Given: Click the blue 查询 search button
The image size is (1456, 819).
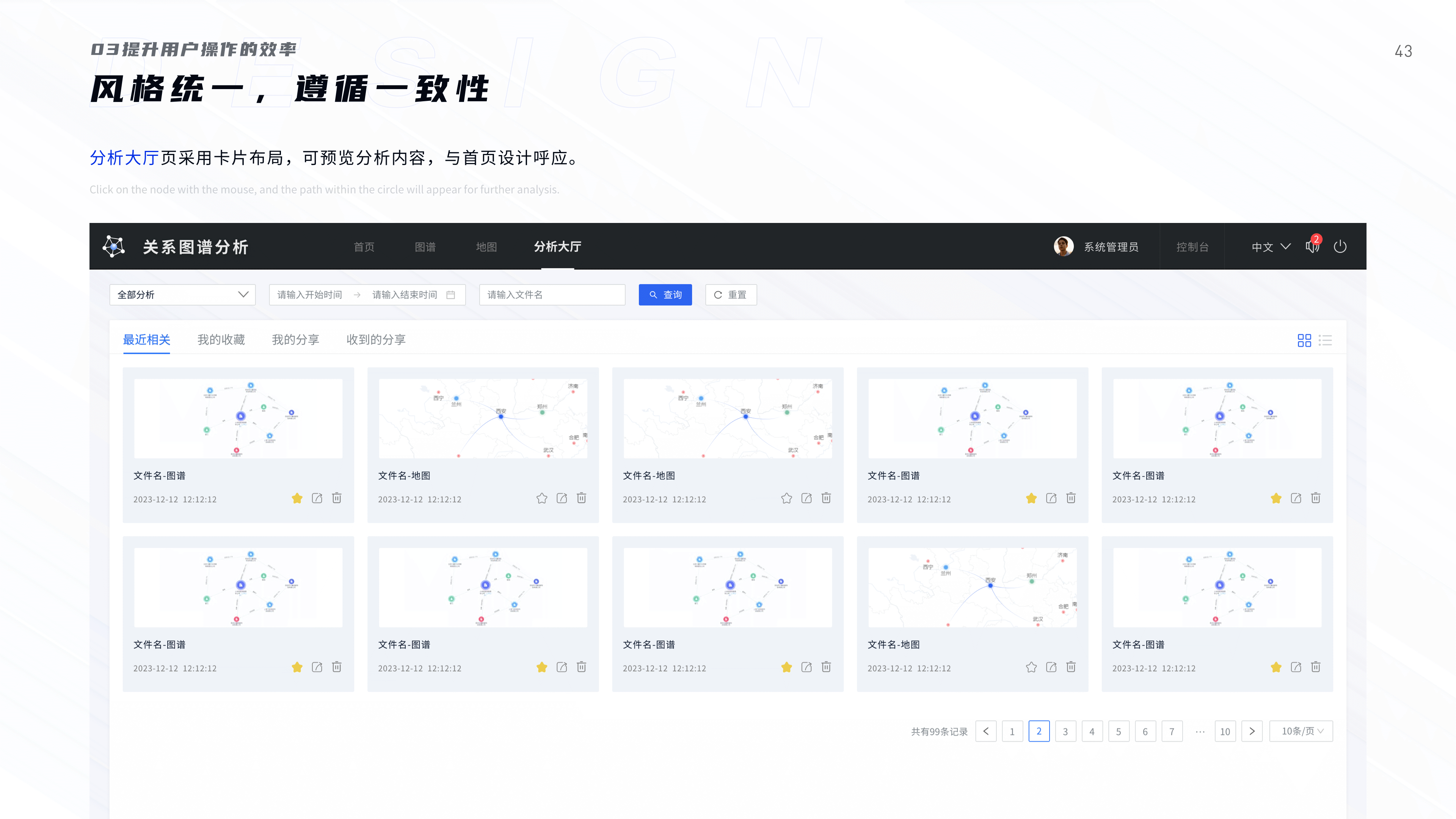Looking at the screenshot, I should (x=665, y=295).
